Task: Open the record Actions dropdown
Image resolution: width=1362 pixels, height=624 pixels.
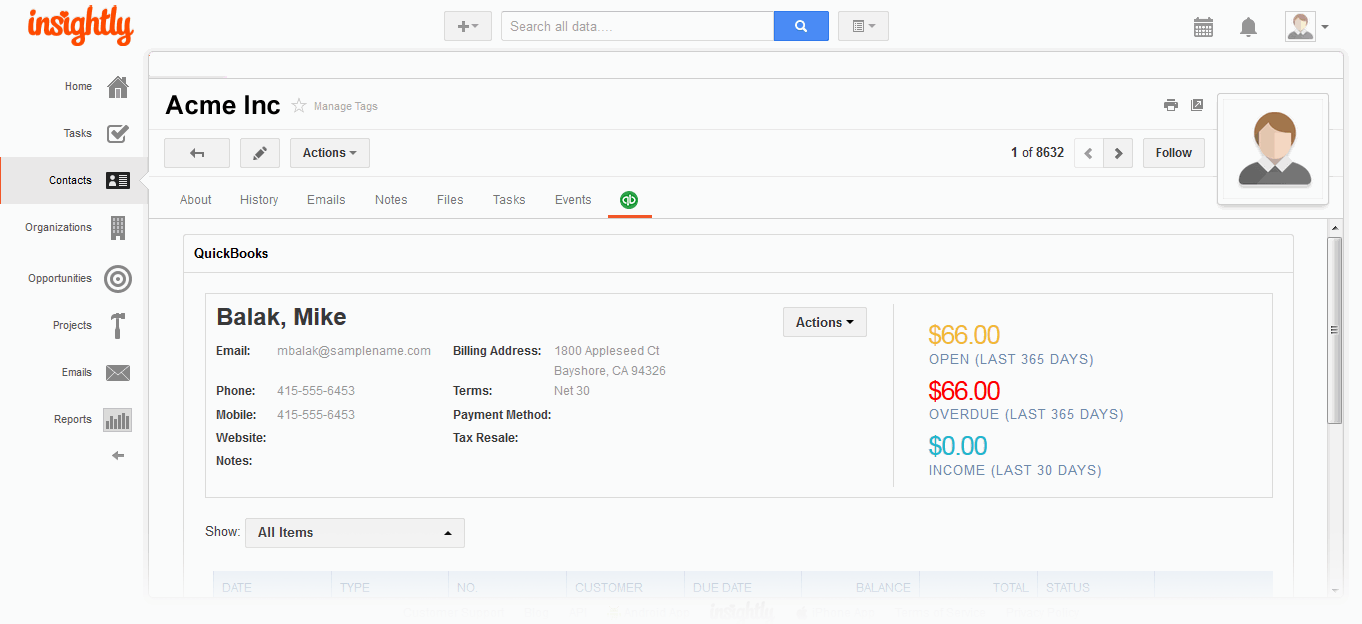Action: [x=330, y=153]
